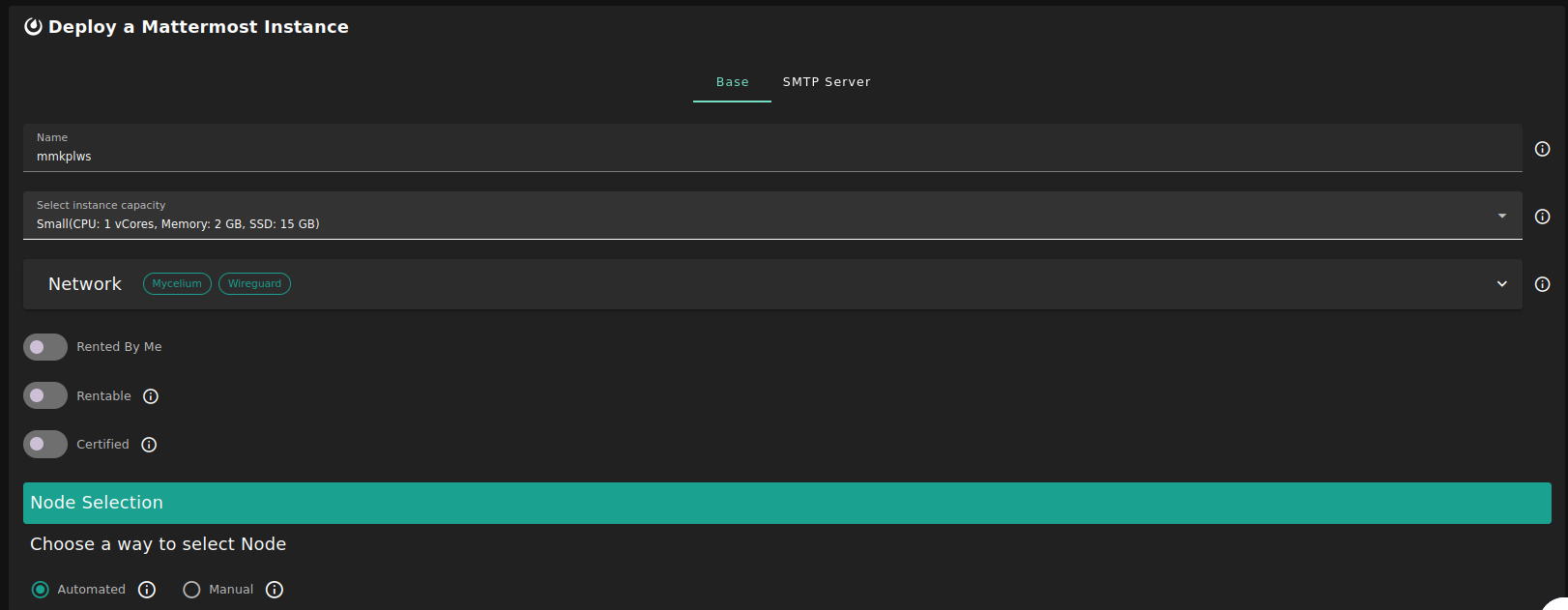Click the Wireguard network chip

[x=254, y=284]
